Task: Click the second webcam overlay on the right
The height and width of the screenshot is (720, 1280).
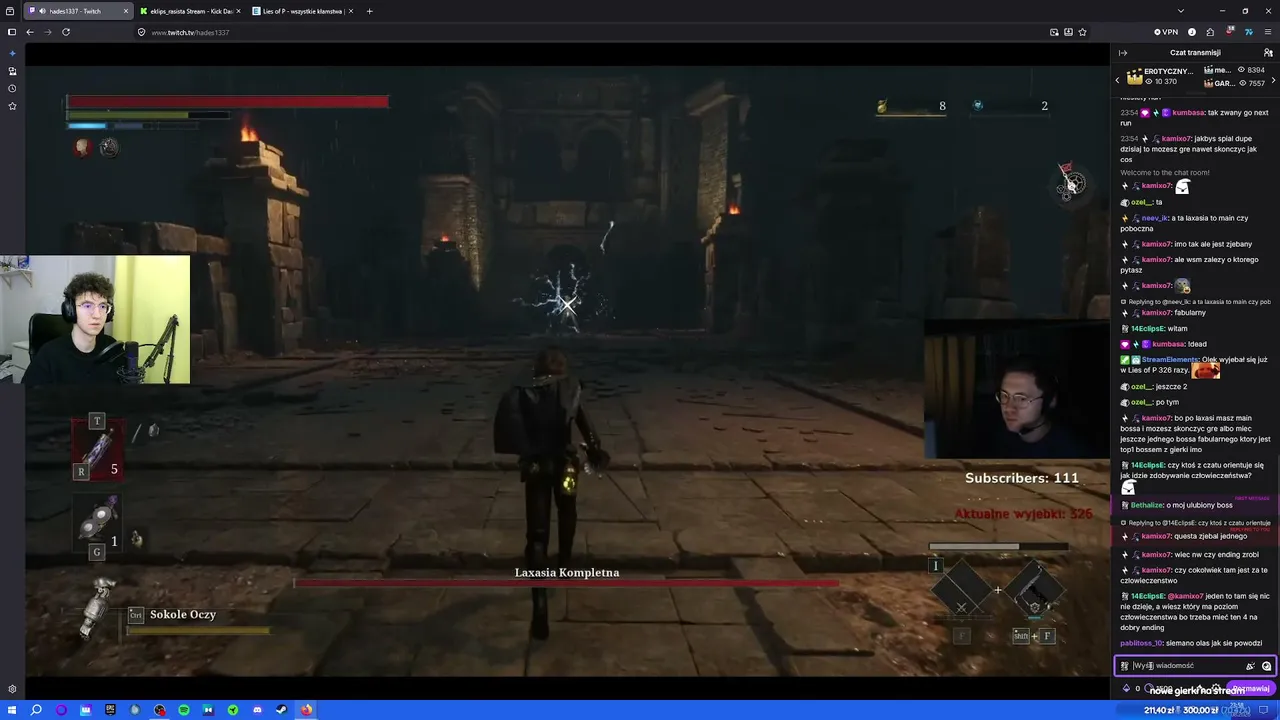Action: click(x=1016, y=390)
